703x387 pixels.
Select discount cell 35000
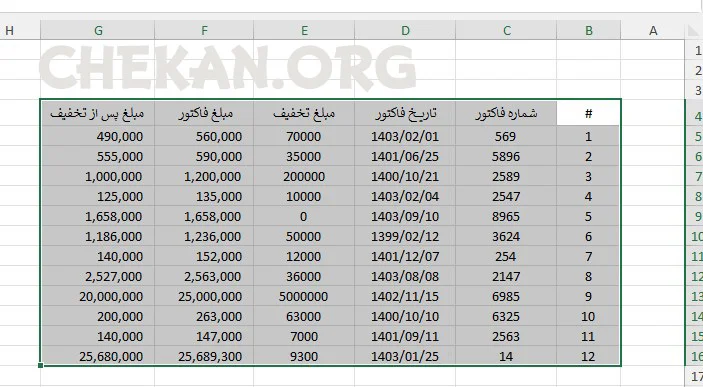[x=304, y=156]
